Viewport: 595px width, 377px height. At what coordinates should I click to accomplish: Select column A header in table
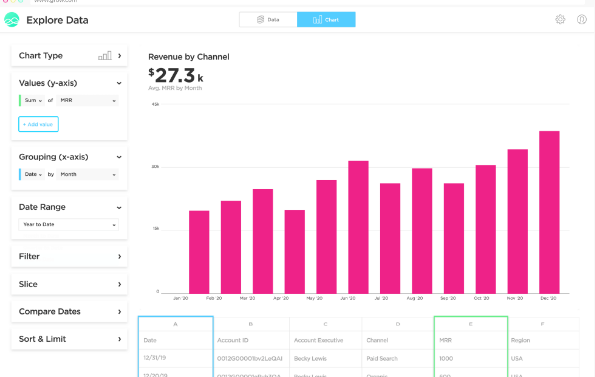click(x=176, y=324)
